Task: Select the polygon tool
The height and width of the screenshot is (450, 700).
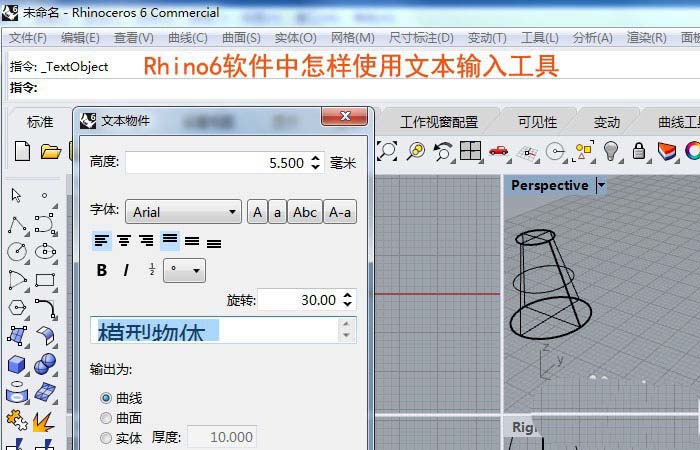Action: tap(17, 308)
